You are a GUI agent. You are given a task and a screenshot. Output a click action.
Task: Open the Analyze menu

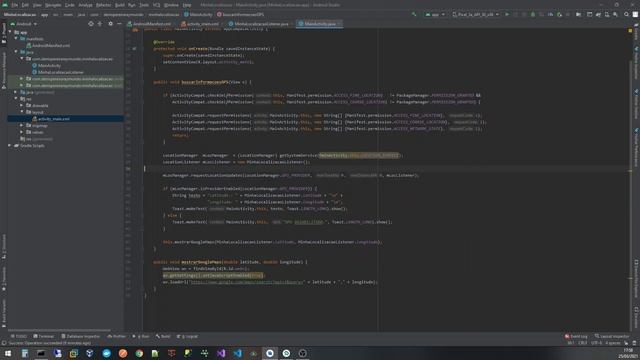pyautogui.click(x=85, y=5)
